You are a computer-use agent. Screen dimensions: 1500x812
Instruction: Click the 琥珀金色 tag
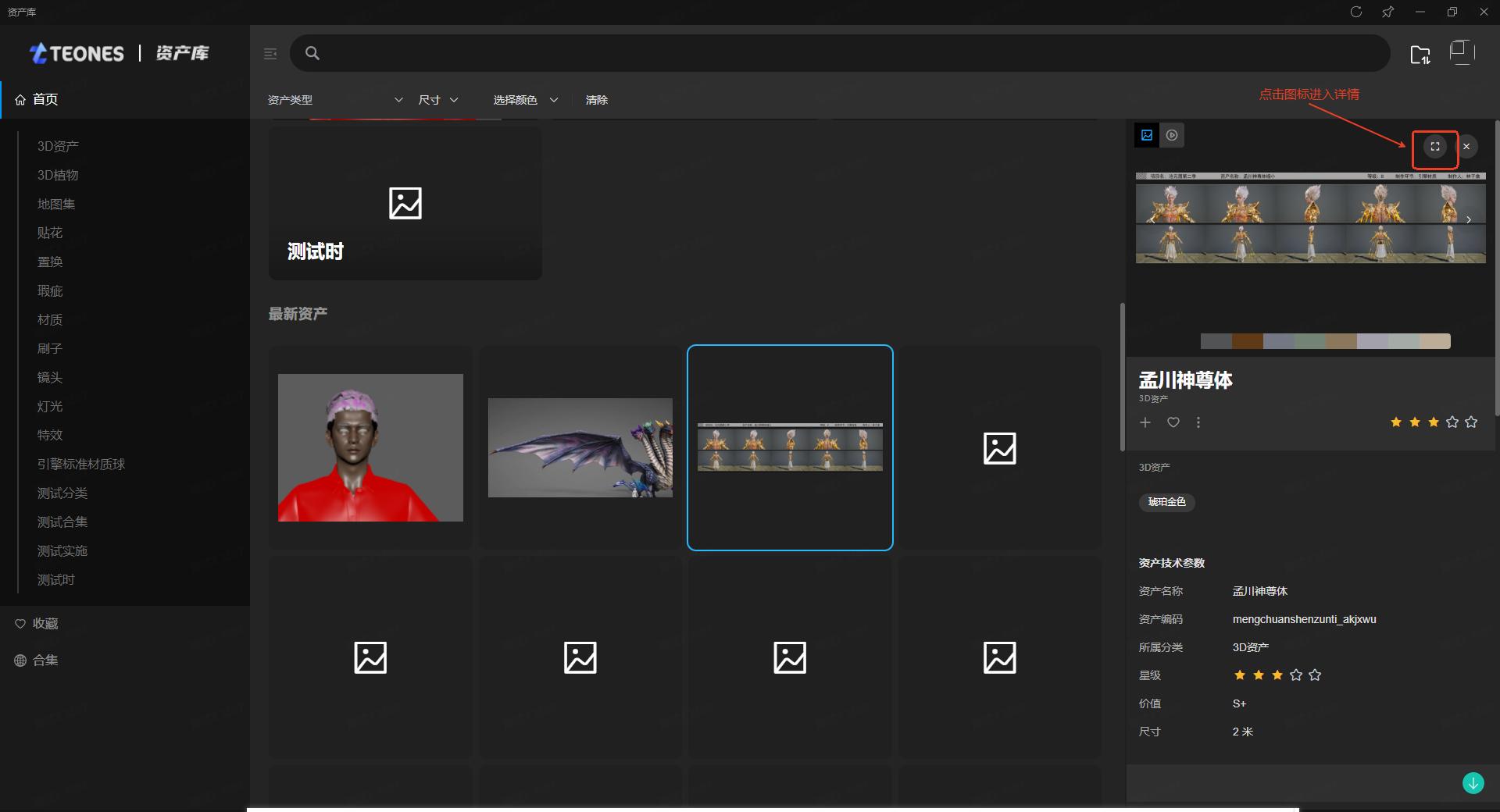pyautogui.click(x=1166, y=502)
